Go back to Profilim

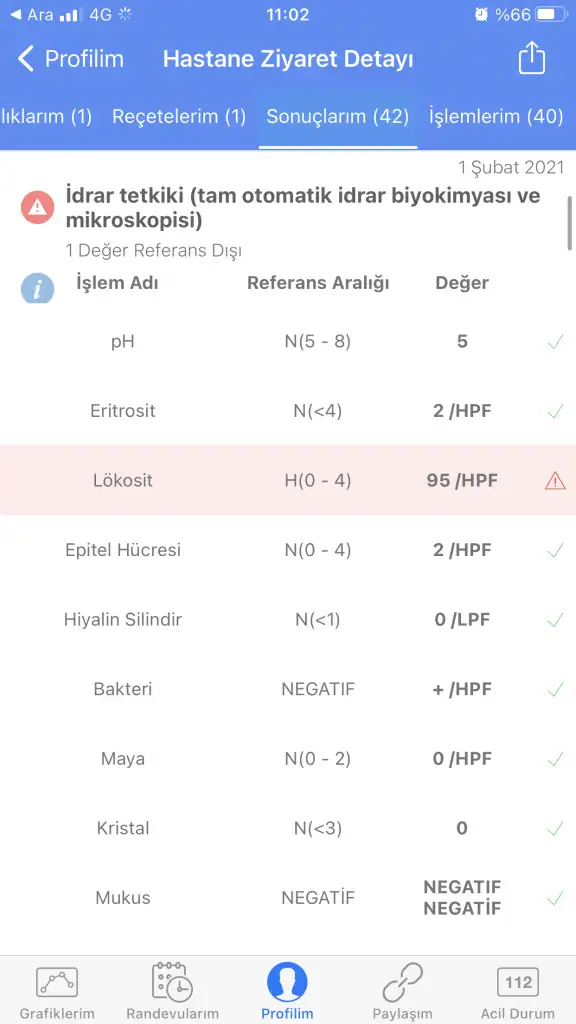click(70, 59)
